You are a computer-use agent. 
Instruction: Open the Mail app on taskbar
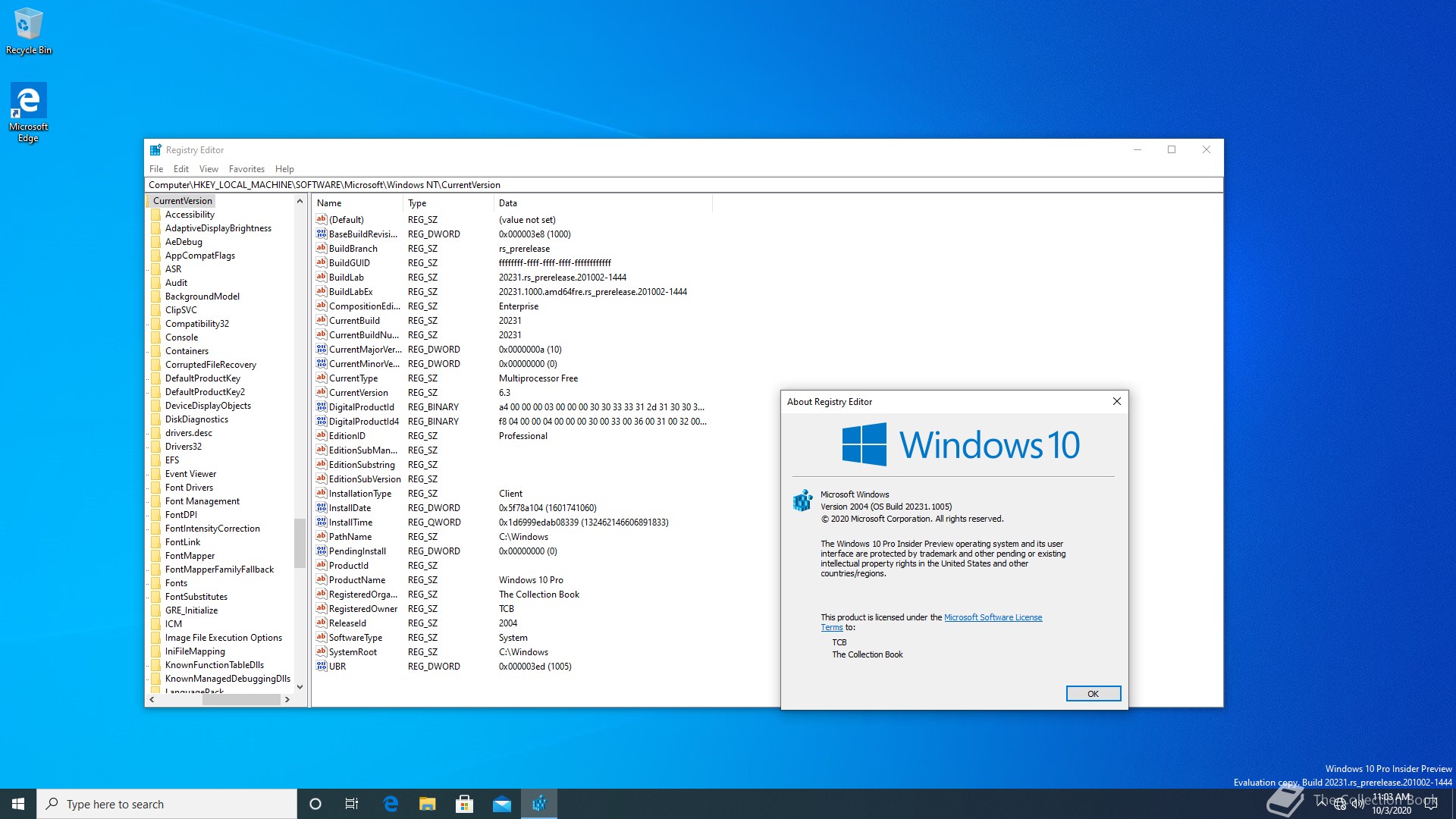(502, 804)
